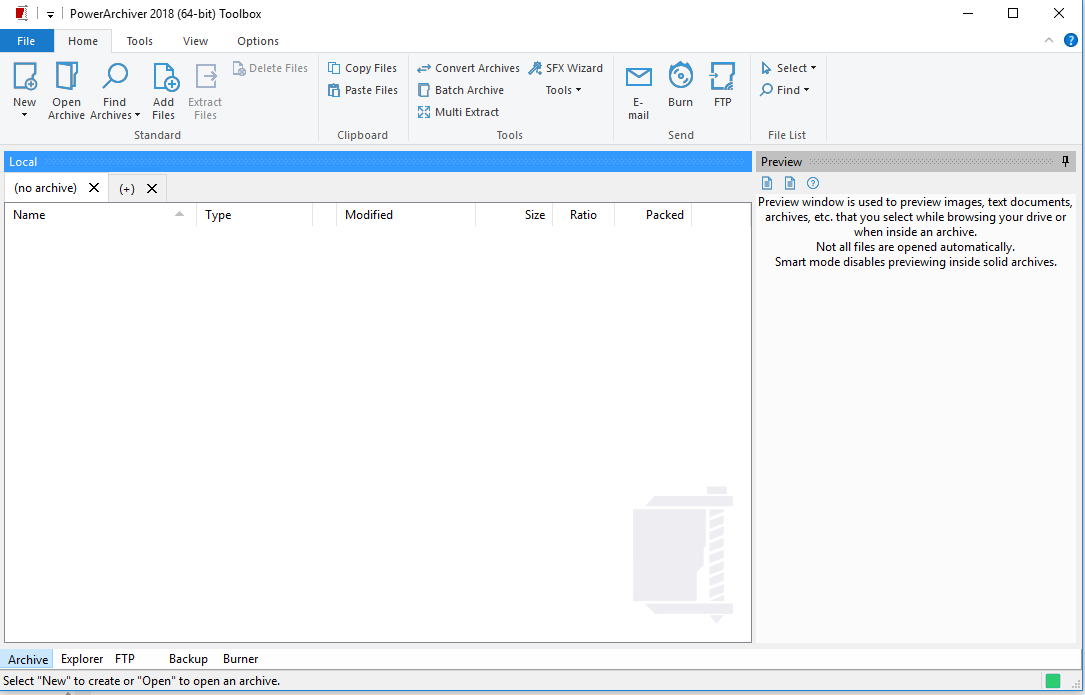This screenshot has height=695, width=1085.
Task: Click the second document icon in Preview panel
Action: [790, 183]
